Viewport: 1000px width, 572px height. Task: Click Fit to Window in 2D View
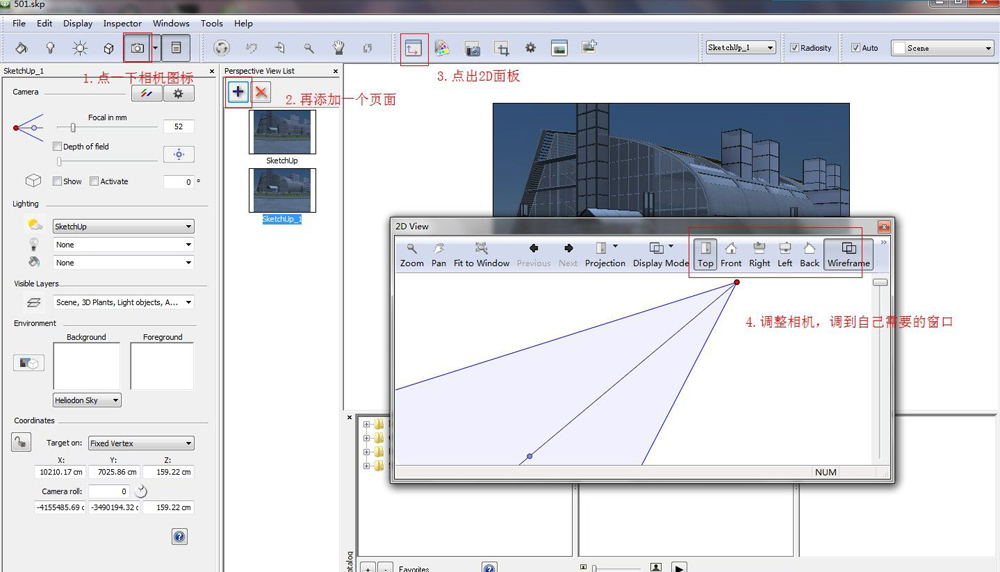[x=481, y=254]
